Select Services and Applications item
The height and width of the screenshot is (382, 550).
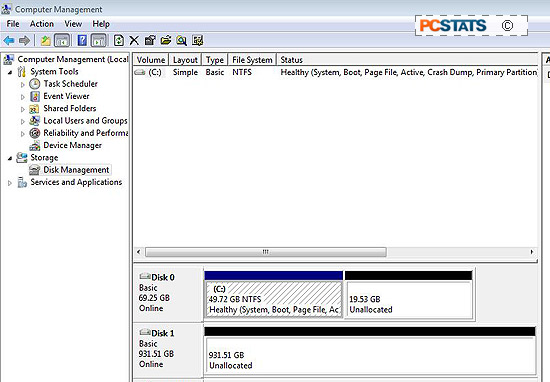coord(76,182)
